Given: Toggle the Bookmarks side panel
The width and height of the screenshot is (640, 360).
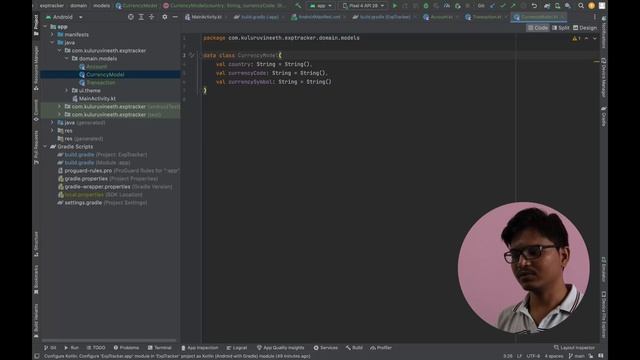Looking at the screenshot, I should tap(36, 280).
